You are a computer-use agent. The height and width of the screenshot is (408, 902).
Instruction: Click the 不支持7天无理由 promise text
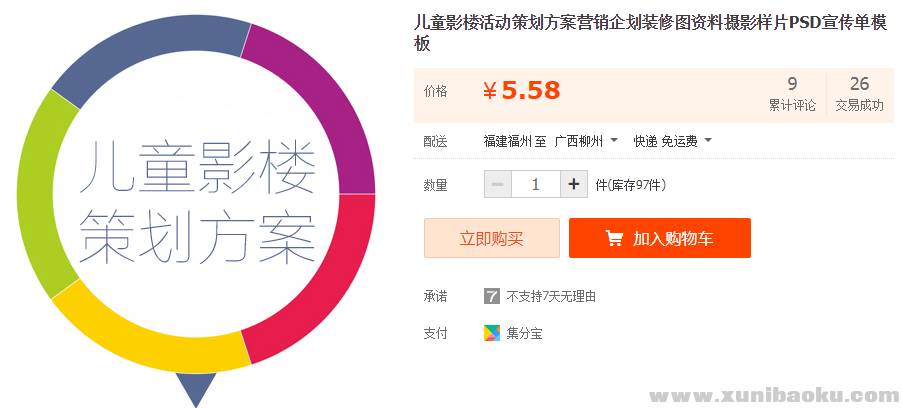point(551,296)
